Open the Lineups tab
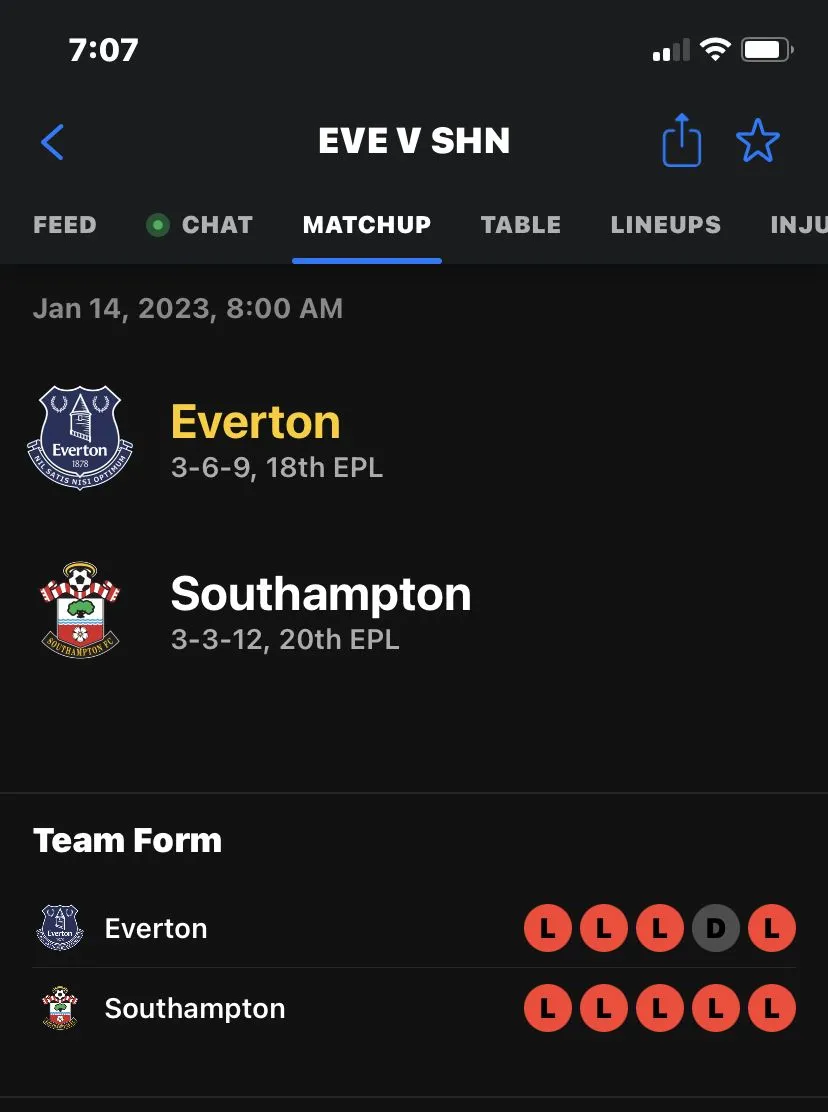This screenshot has height=1112, width=828. 666,225
